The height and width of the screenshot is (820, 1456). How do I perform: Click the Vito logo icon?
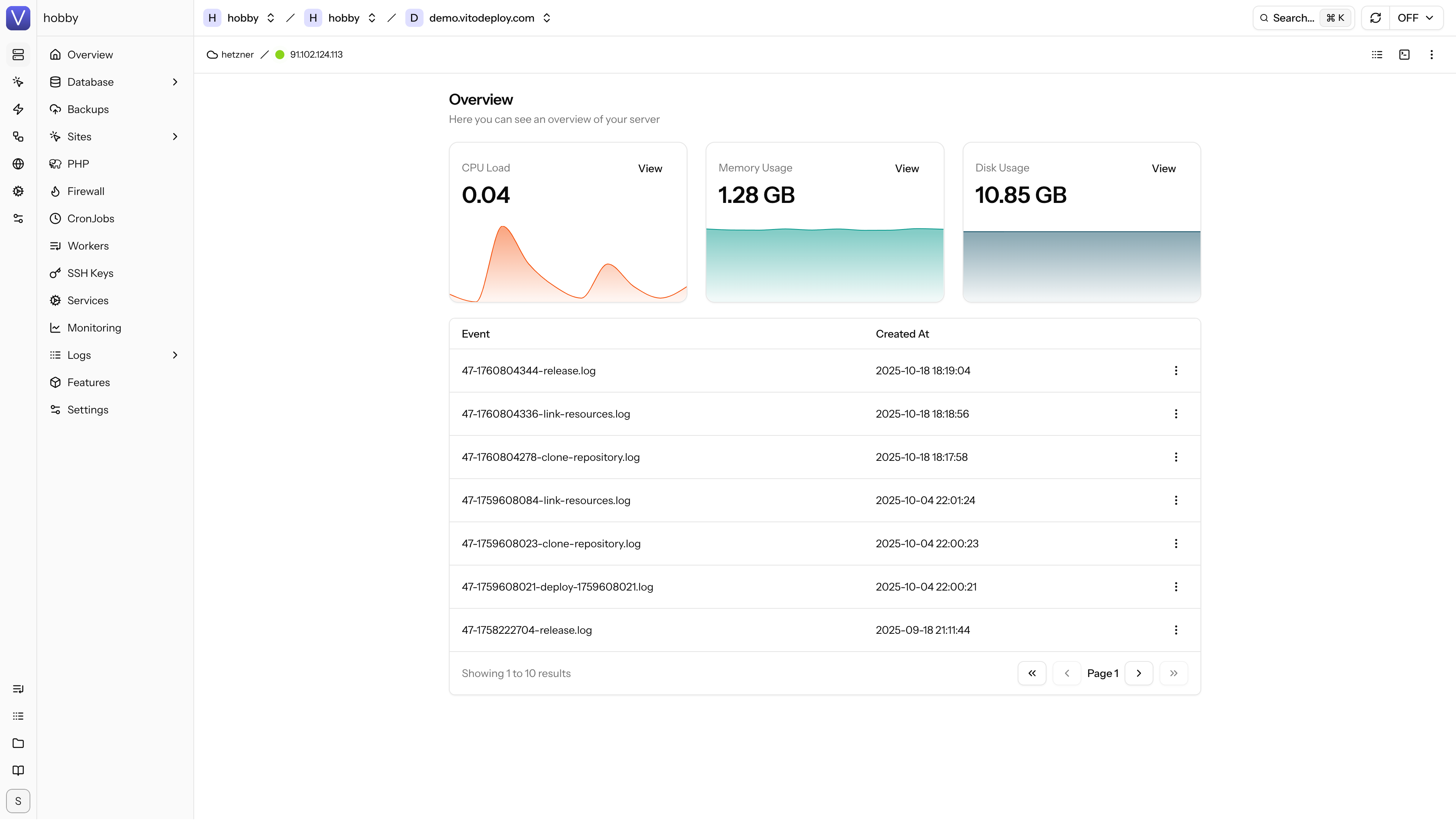[x=18, y=17]
